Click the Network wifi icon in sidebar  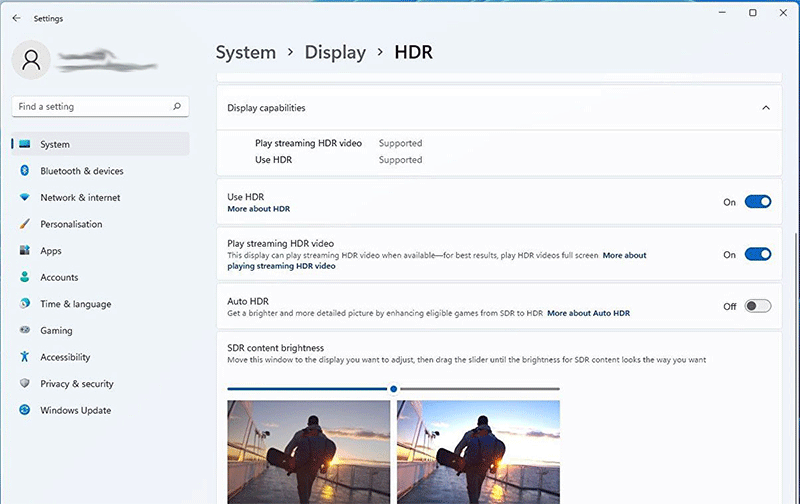24,197
